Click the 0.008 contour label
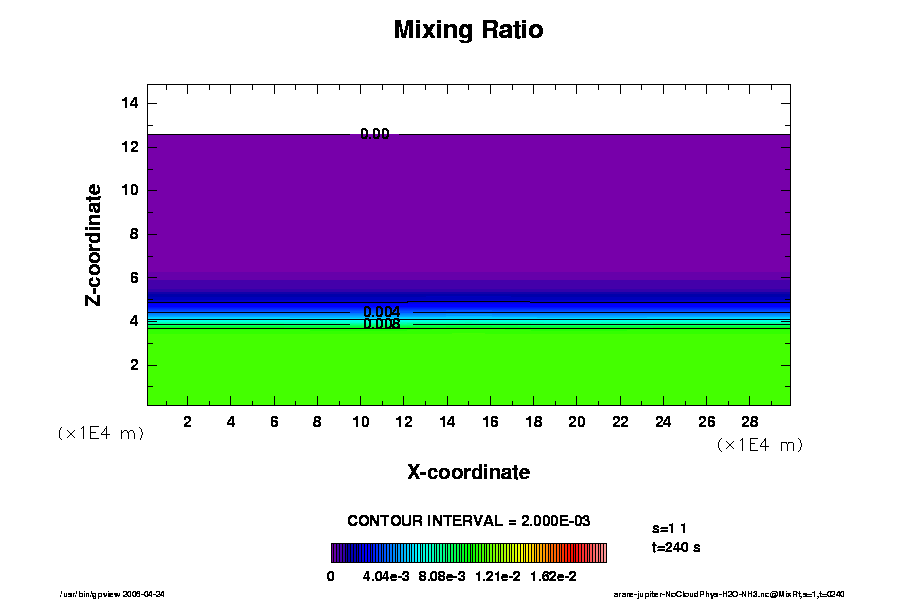The width and height of the screenshot is (900, 600). click(382, 324)
